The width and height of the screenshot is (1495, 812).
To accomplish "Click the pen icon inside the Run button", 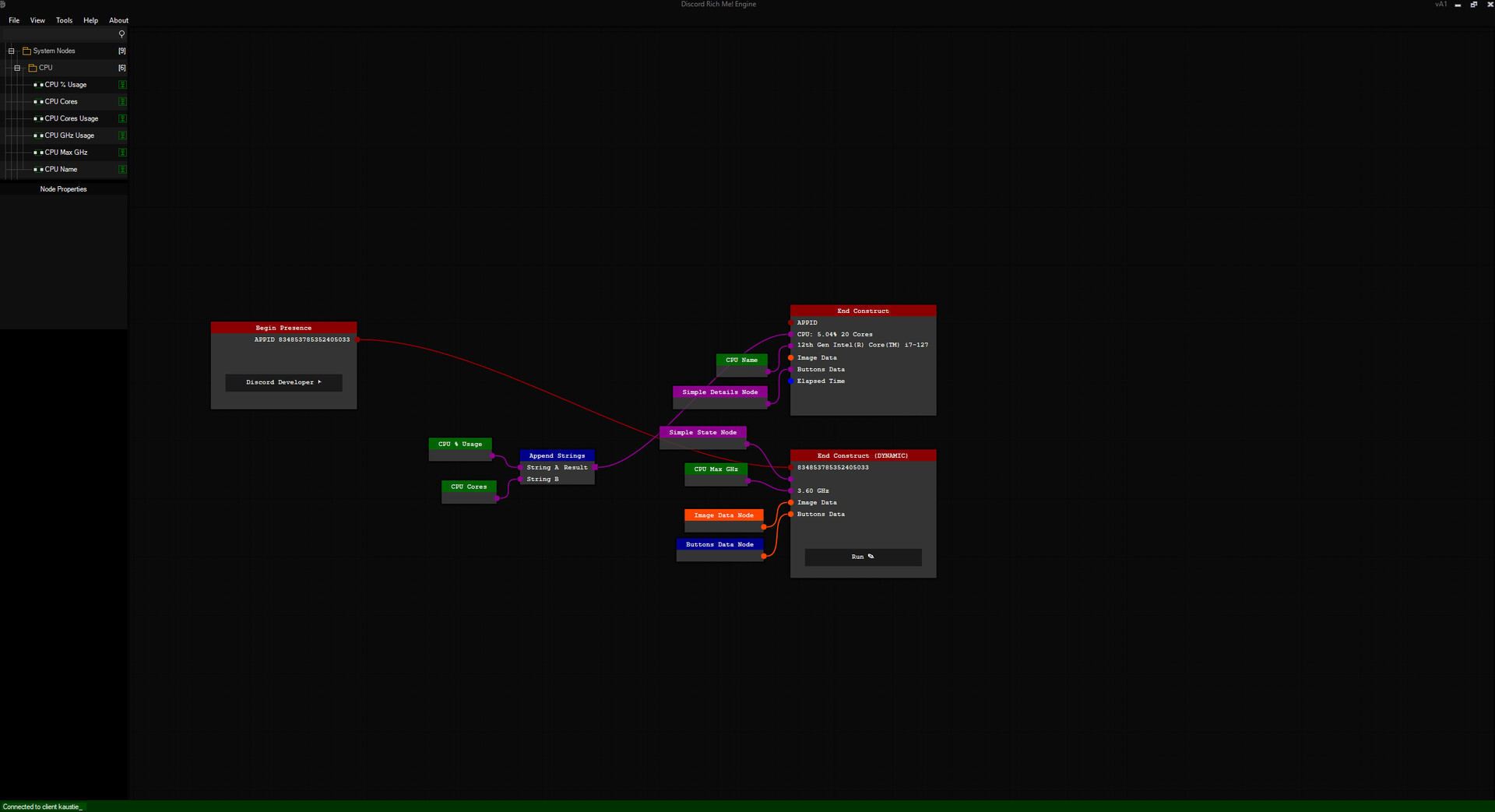I will [x=870, y=557].
